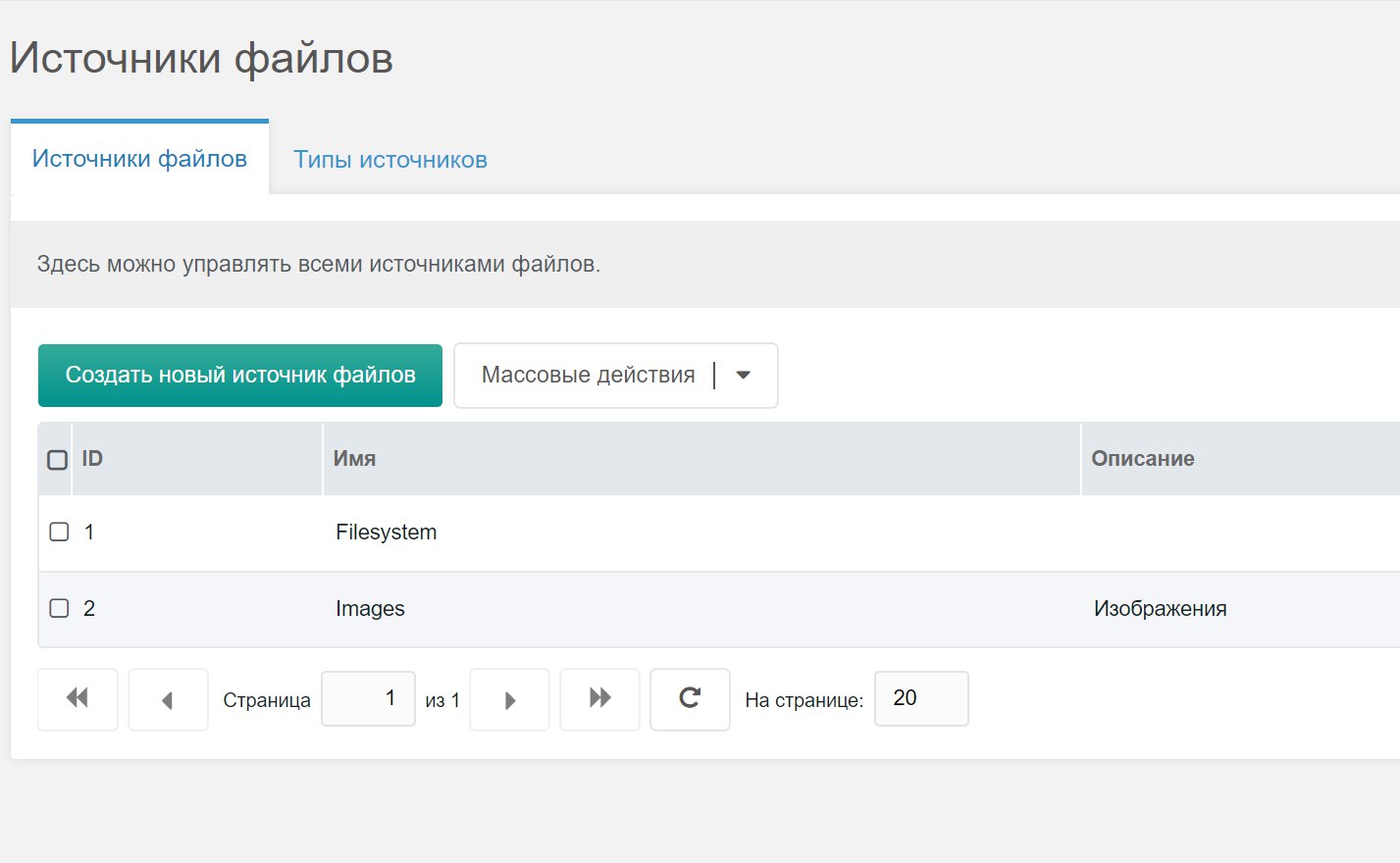The image size is (1400, 863).
Task: Go to next page arrow
Action: coord(509,699)
